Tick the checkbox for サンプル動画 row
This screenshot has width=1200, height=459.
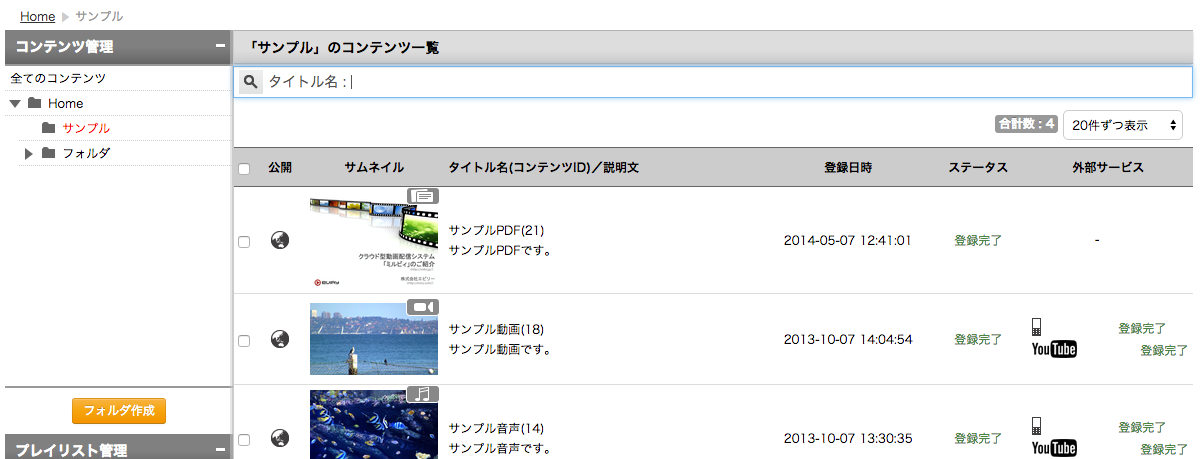click(x=244, y=341)
